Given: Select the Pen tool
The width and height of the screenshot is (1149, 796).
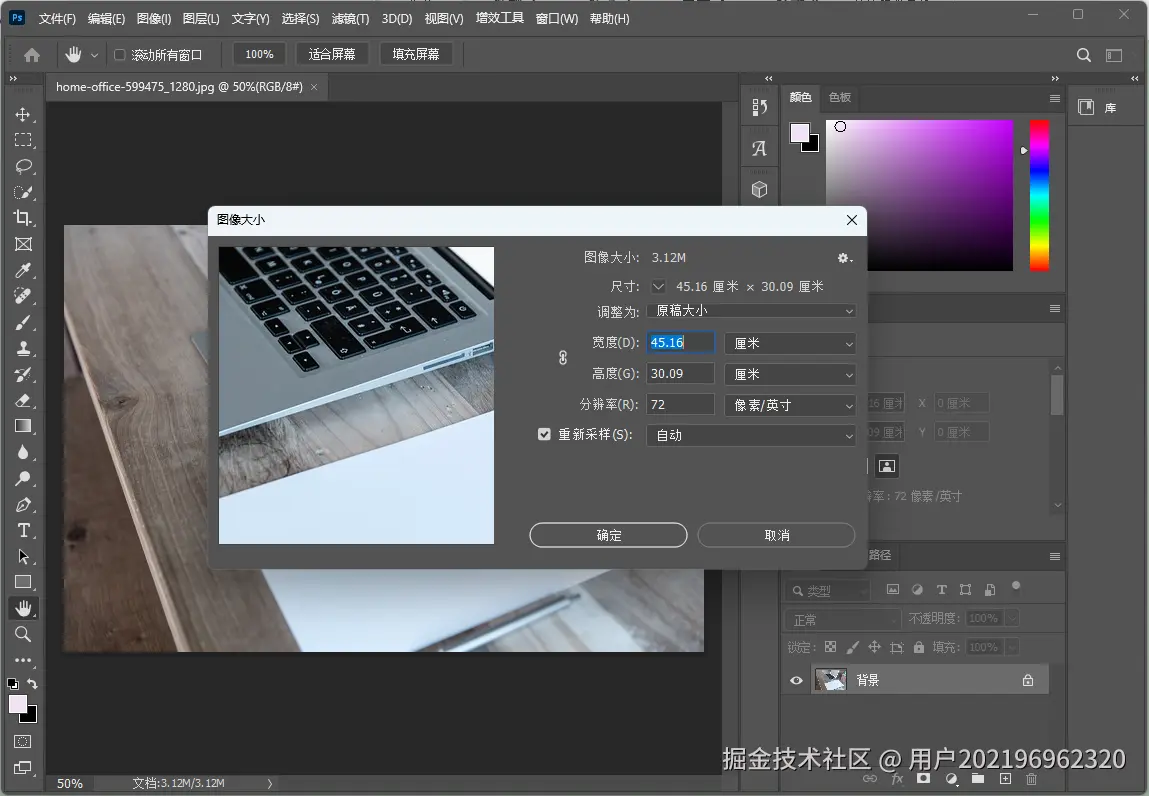Looking at the screenshot, I should point(23,504).
